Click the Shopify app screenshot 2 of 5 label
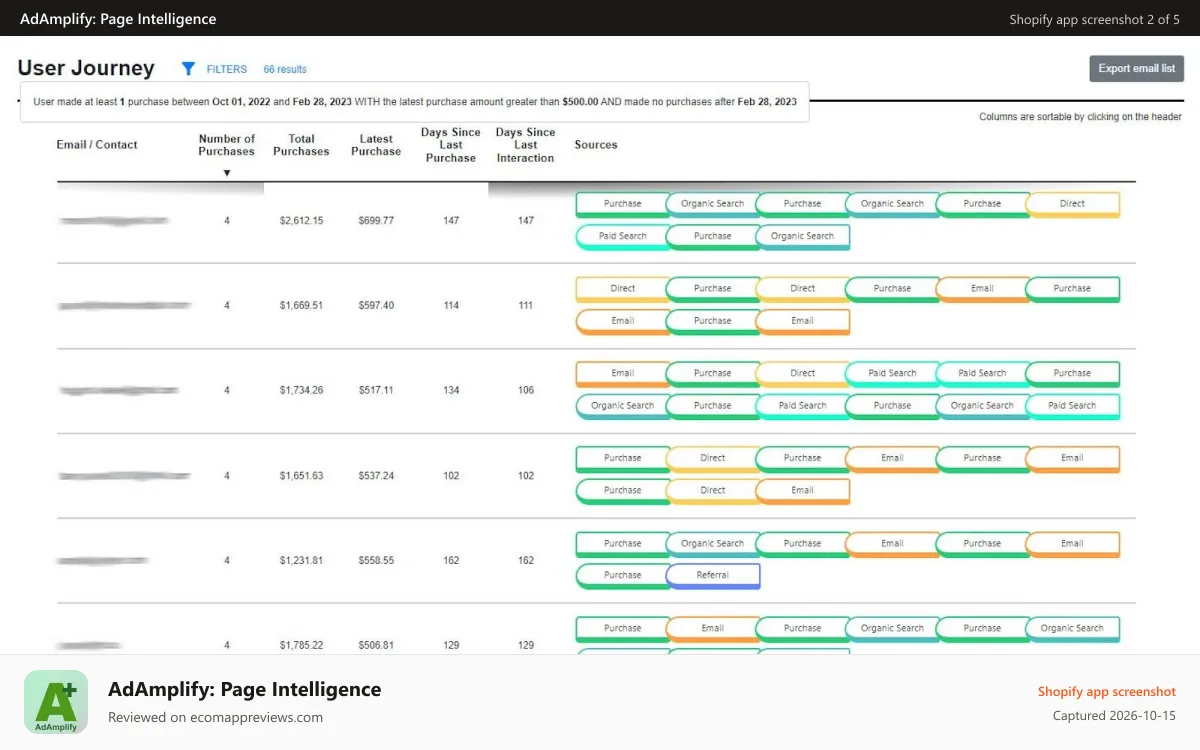Image resolution: width=1200 pixels, height=750 pixels. coord(1094,19)
